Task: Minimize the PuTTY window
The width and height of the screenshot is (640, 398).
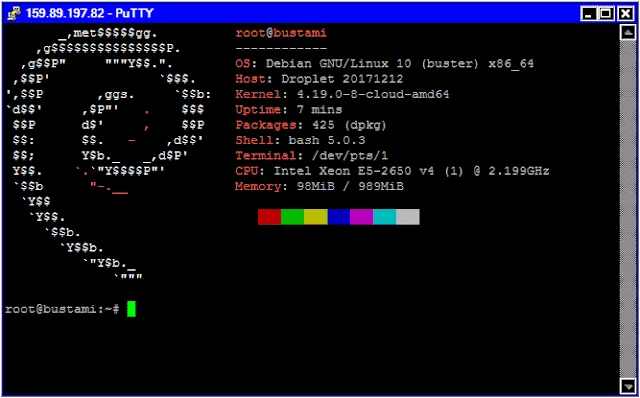Action: (588, 14)
